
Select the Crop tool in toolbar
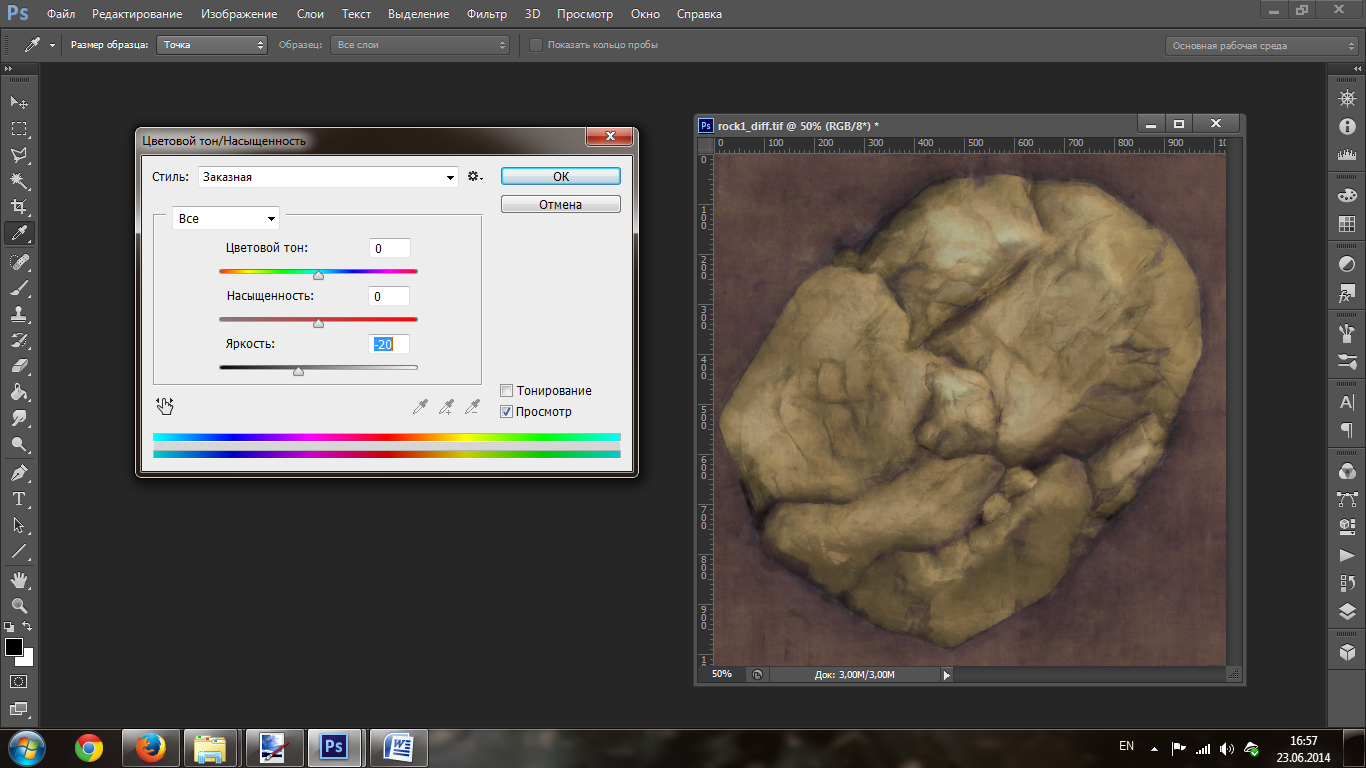18,207
